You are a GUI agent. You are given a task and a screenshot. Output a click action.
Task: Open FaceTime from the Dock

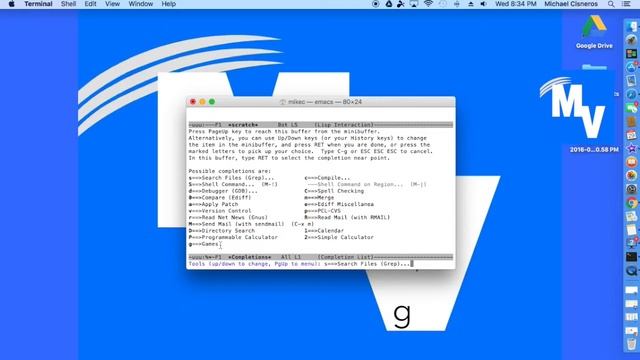(x=631, y=108)
